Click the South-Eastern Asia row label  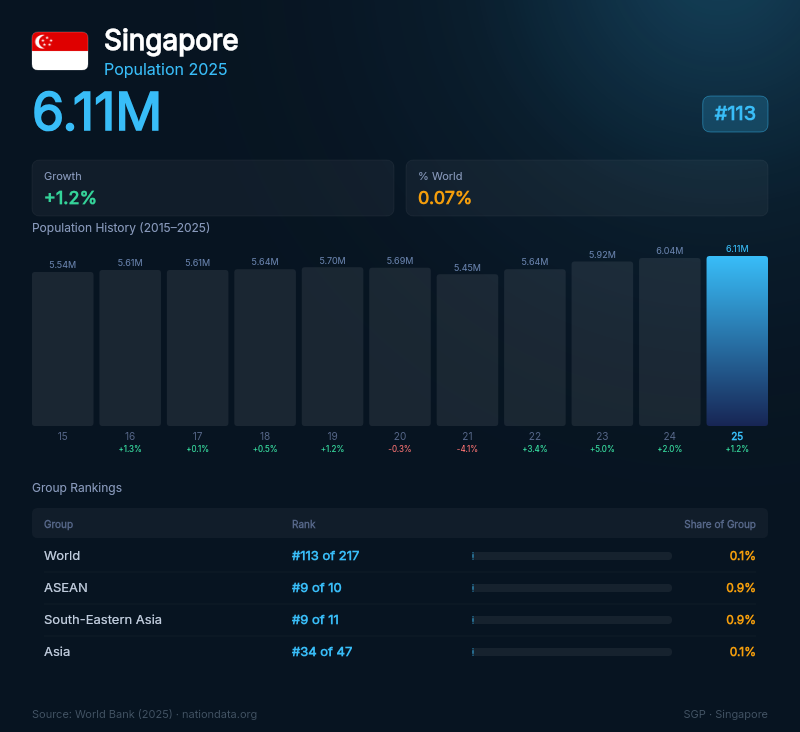point(103,620)
